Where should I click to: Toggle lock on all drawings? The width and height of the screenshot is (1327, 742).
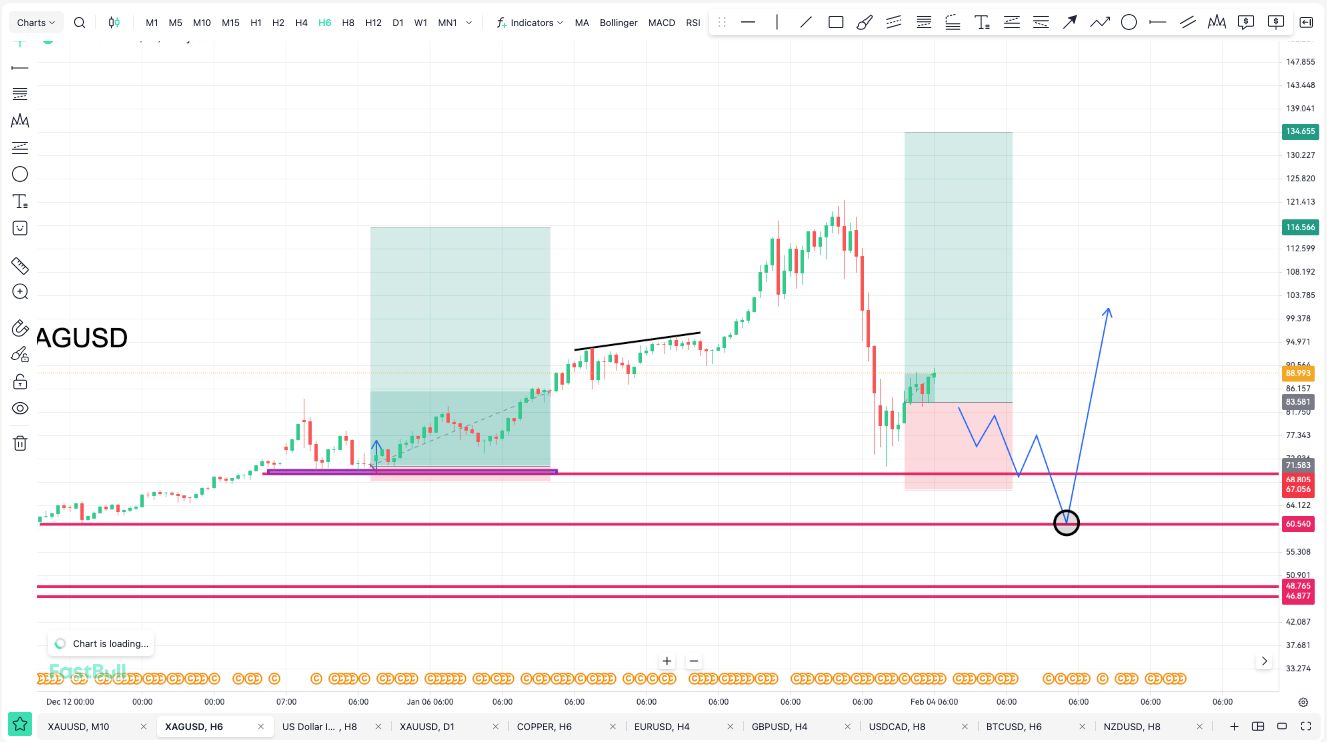click(19, 381)
